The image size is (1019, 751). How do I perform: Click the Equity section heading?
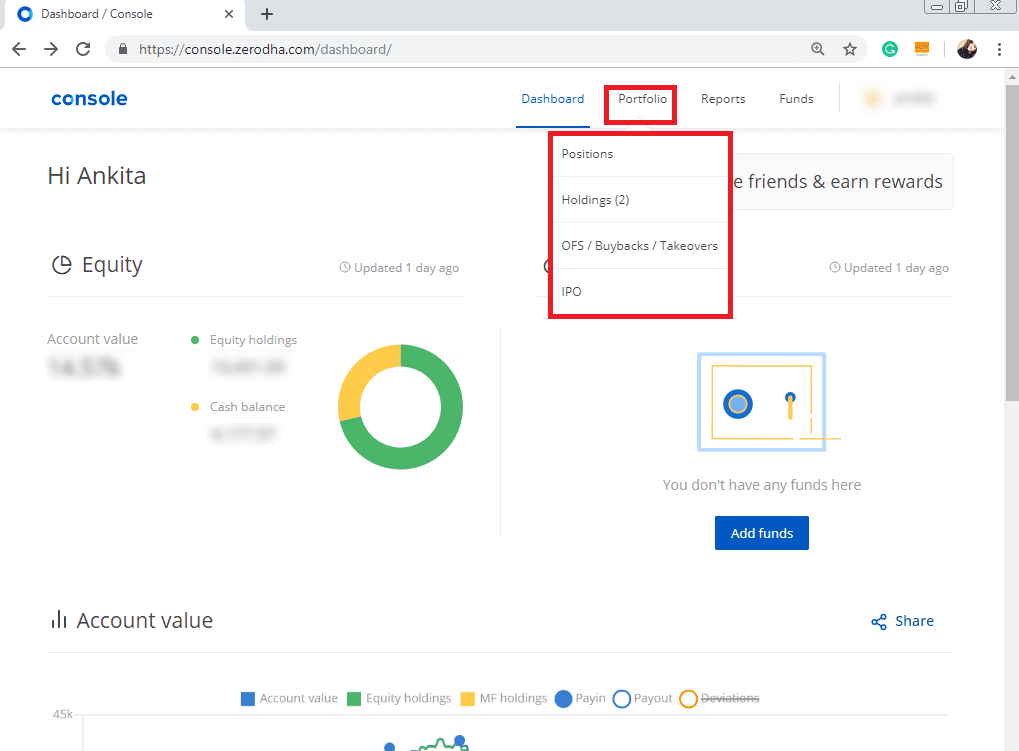112,265
